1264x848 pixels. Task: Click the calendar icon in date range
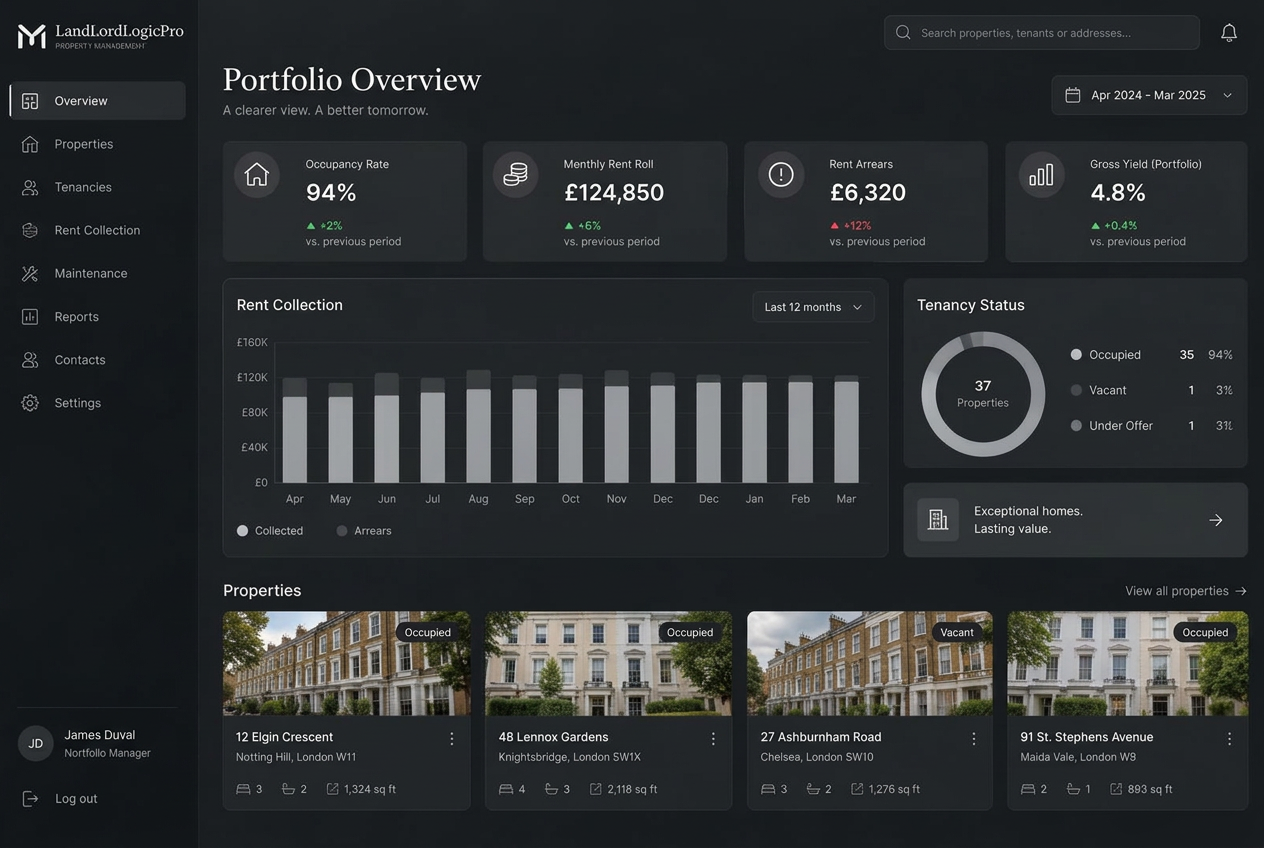pos(1073,95)
